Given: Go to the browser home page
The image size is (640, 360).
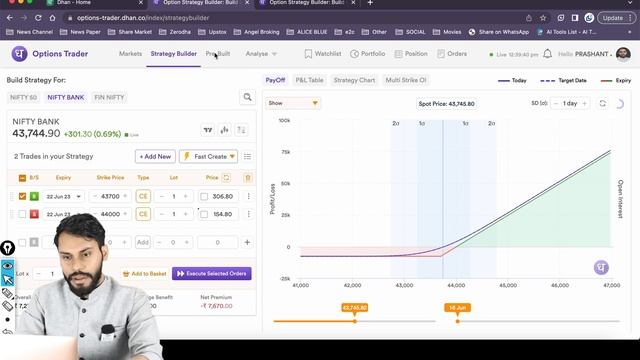Looking at the screenshot, I should (x=52, y=18).
